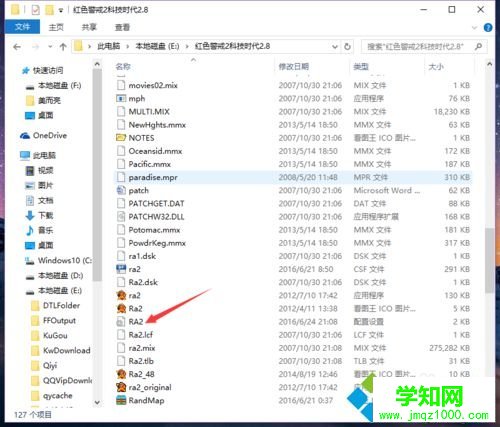Screen dimensions: 500x427
Task: Switch to the 查看 ribbon tab
Action: [x=122, y=27]
